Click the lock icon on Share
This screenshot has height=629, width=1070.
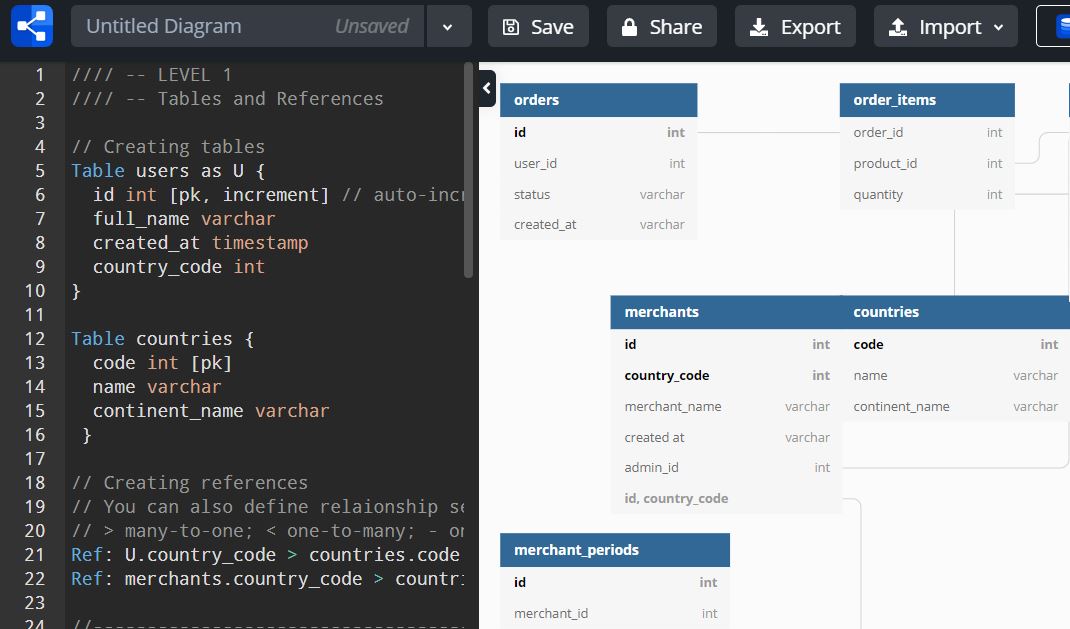pyautogui.click(x=630, y=27)
